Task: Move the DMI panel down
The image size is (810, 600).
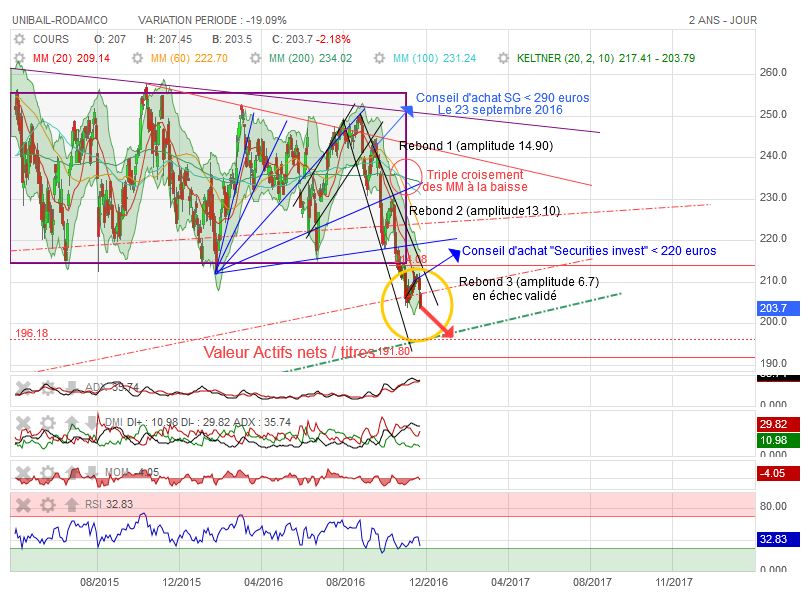Action: [x=91, y=422]
